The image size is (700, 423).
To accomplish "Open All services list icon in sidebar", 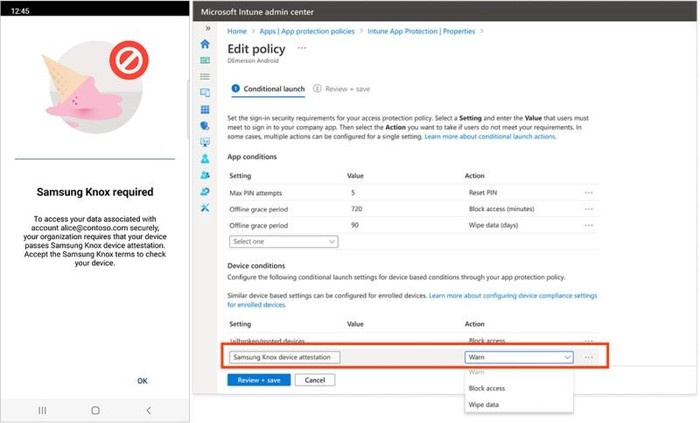I will pyautogui.click(x=206, y=76).
